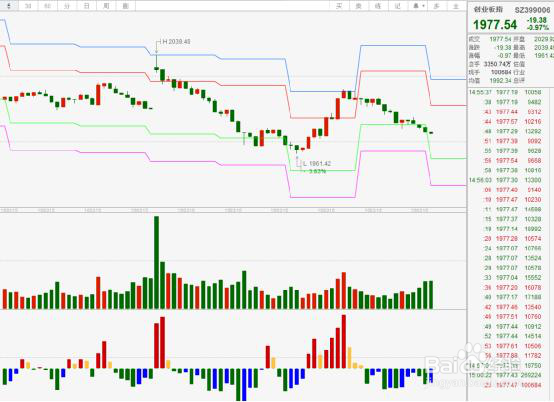Click the L 1961.42 low label on chart
554x402 pixels.
coord(317,164)
